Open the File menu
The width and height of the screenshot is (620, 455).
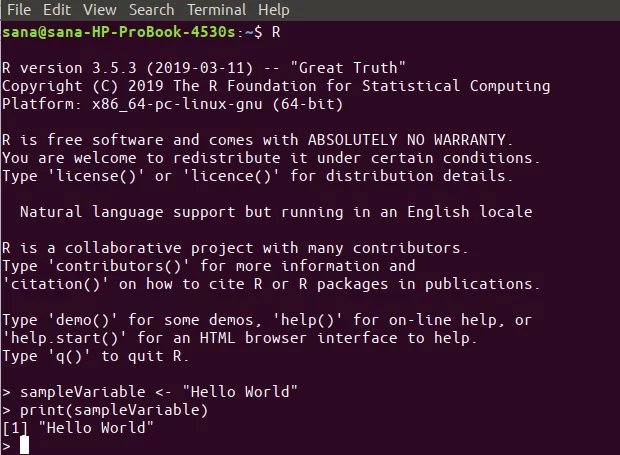19,9
